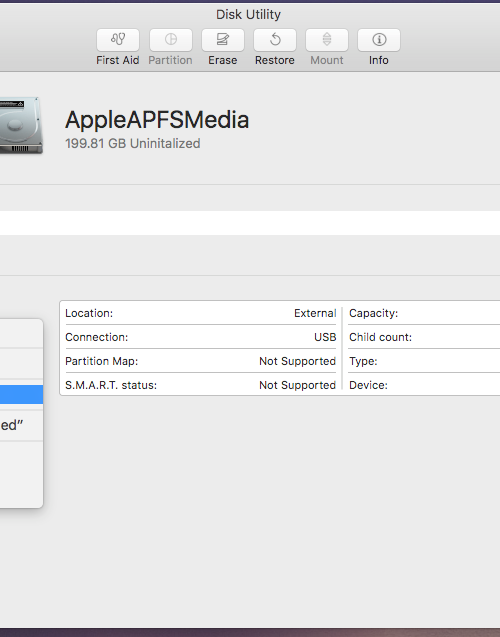Image resolution: width=500 pixels, height=637 pixels.
Task: Click the Connection value USB
Action: point(325,337)
